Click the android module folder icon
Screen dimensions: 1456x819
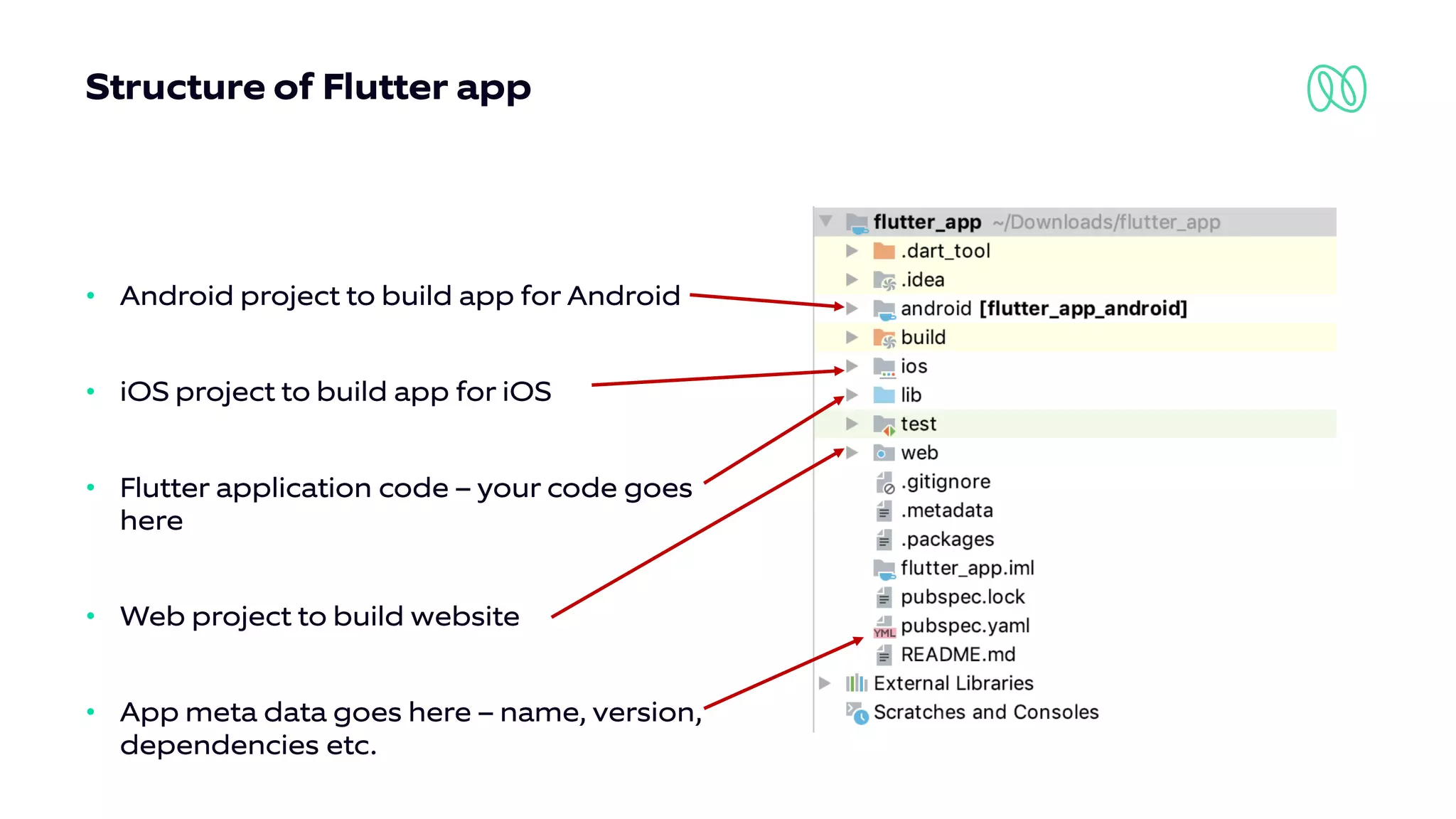(884, 310)
